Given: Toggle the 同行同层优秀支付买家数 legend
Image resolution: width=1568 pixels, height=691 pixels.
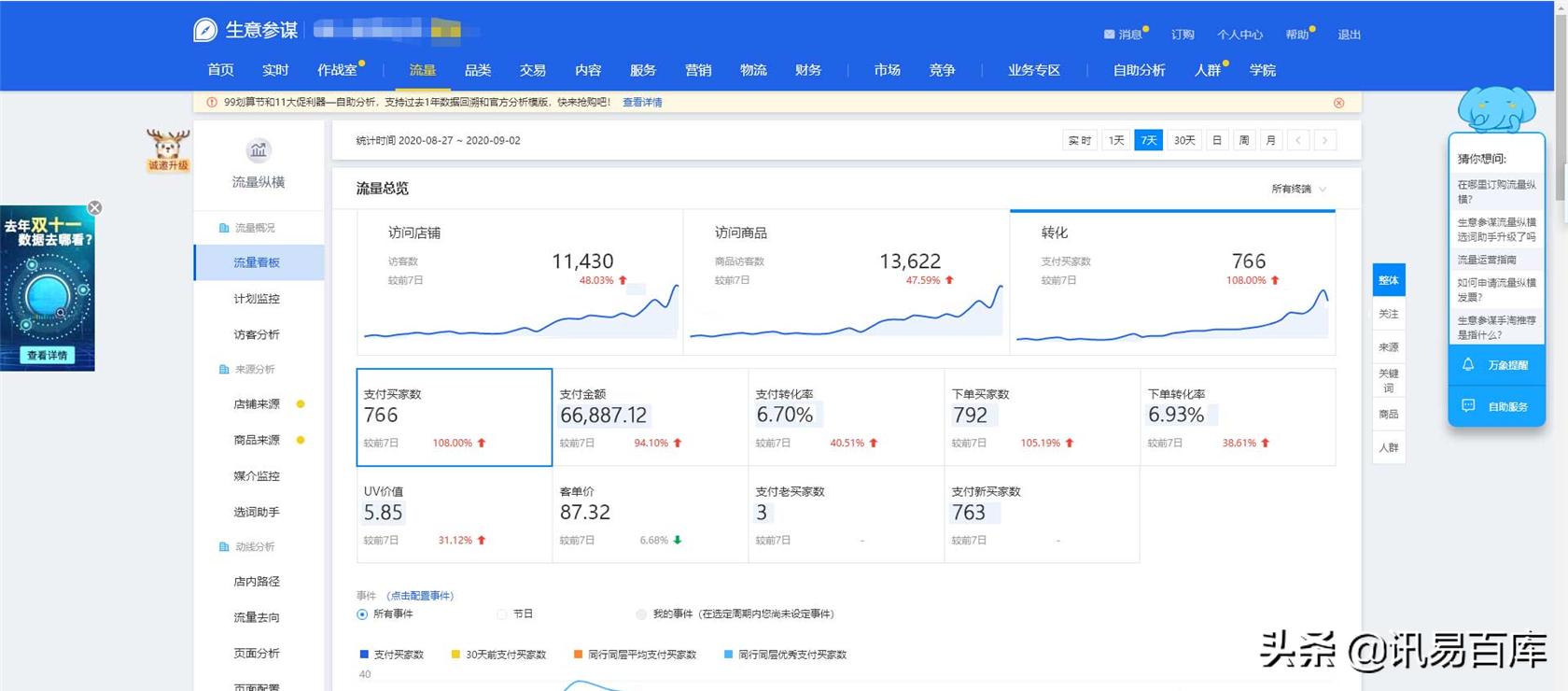Looking at the screenshot, I should 786,655.
